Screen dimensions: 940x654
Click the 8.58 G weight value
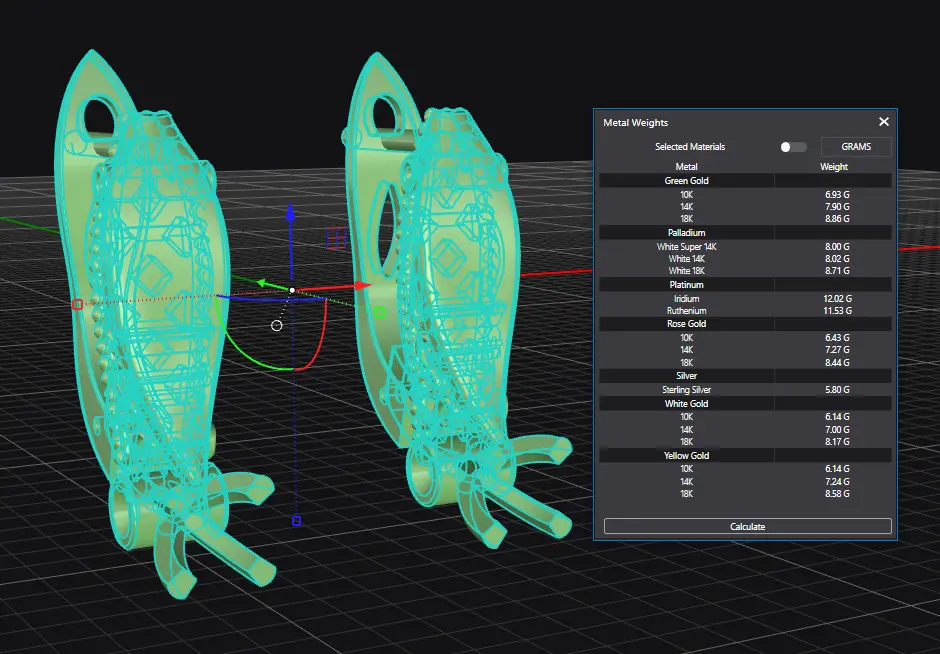tap(837, 494)
